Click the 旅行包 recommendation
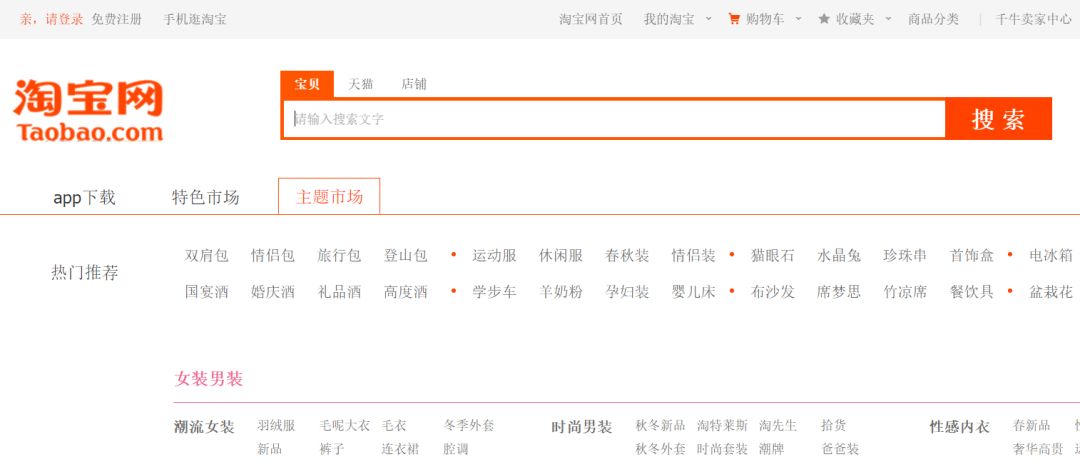Screen dimensions: 1080x462 [340, 256]
